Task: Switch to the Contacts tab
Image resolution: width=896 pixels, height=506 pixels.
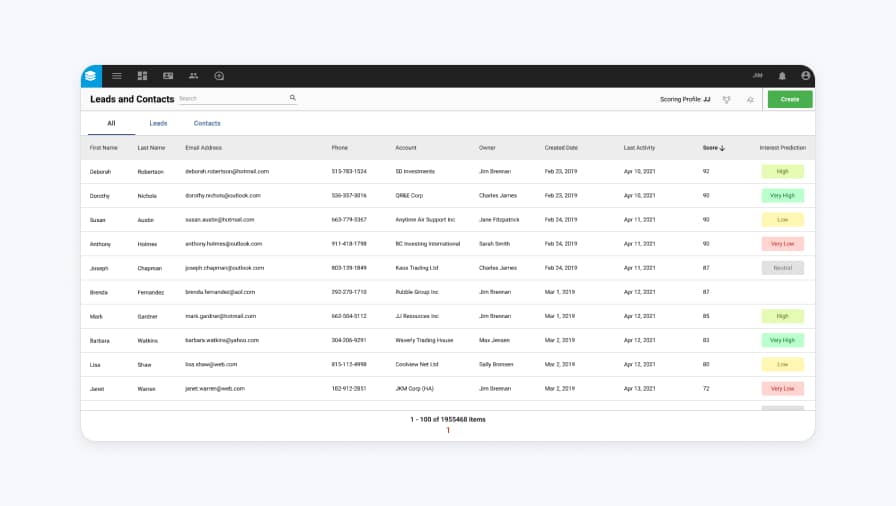Action: coord(207,123)
